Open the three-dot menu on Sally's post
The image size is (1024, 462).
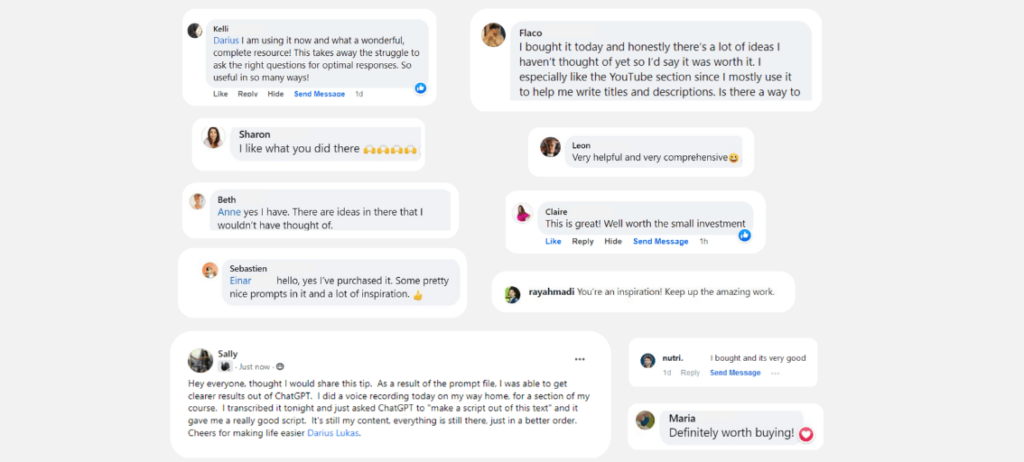[x=580, y=359]
